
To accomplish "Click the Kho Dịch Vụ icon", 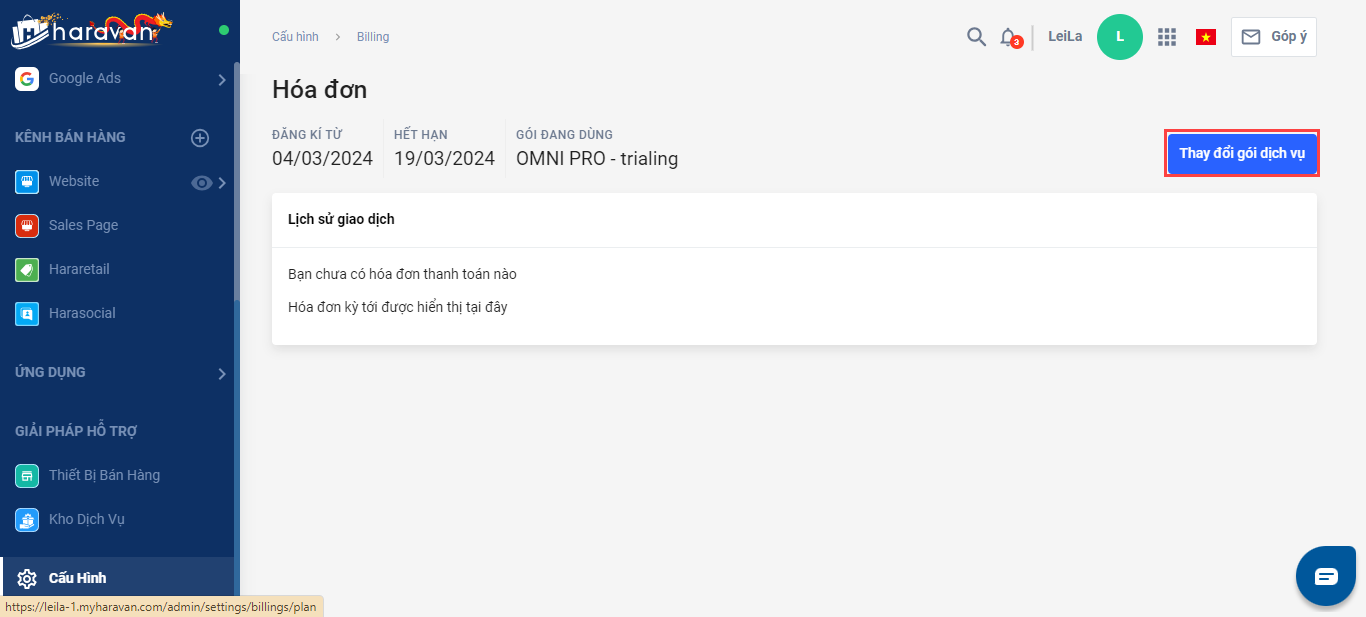I will (27, 520).
